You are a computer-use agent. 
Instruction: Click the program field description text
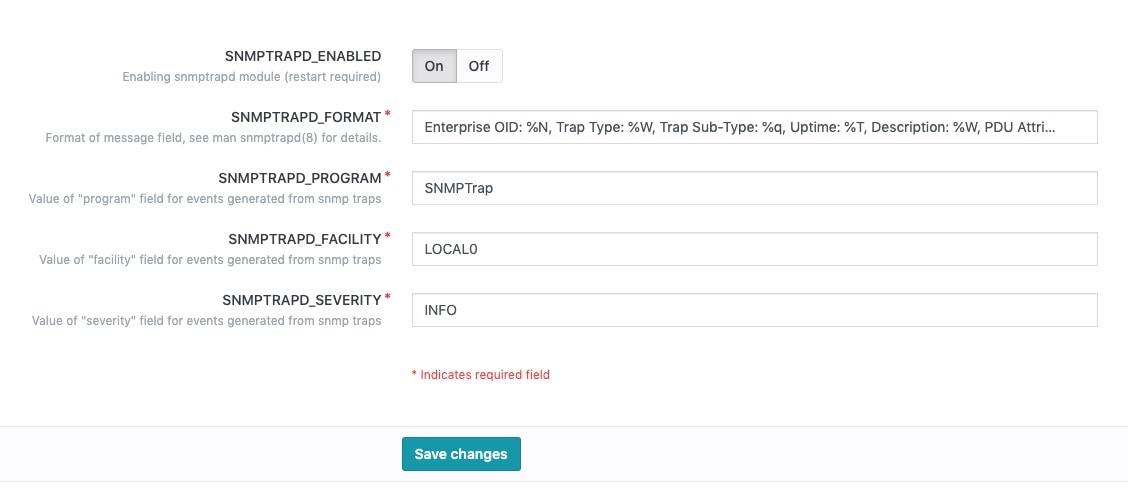coord(205,199)
